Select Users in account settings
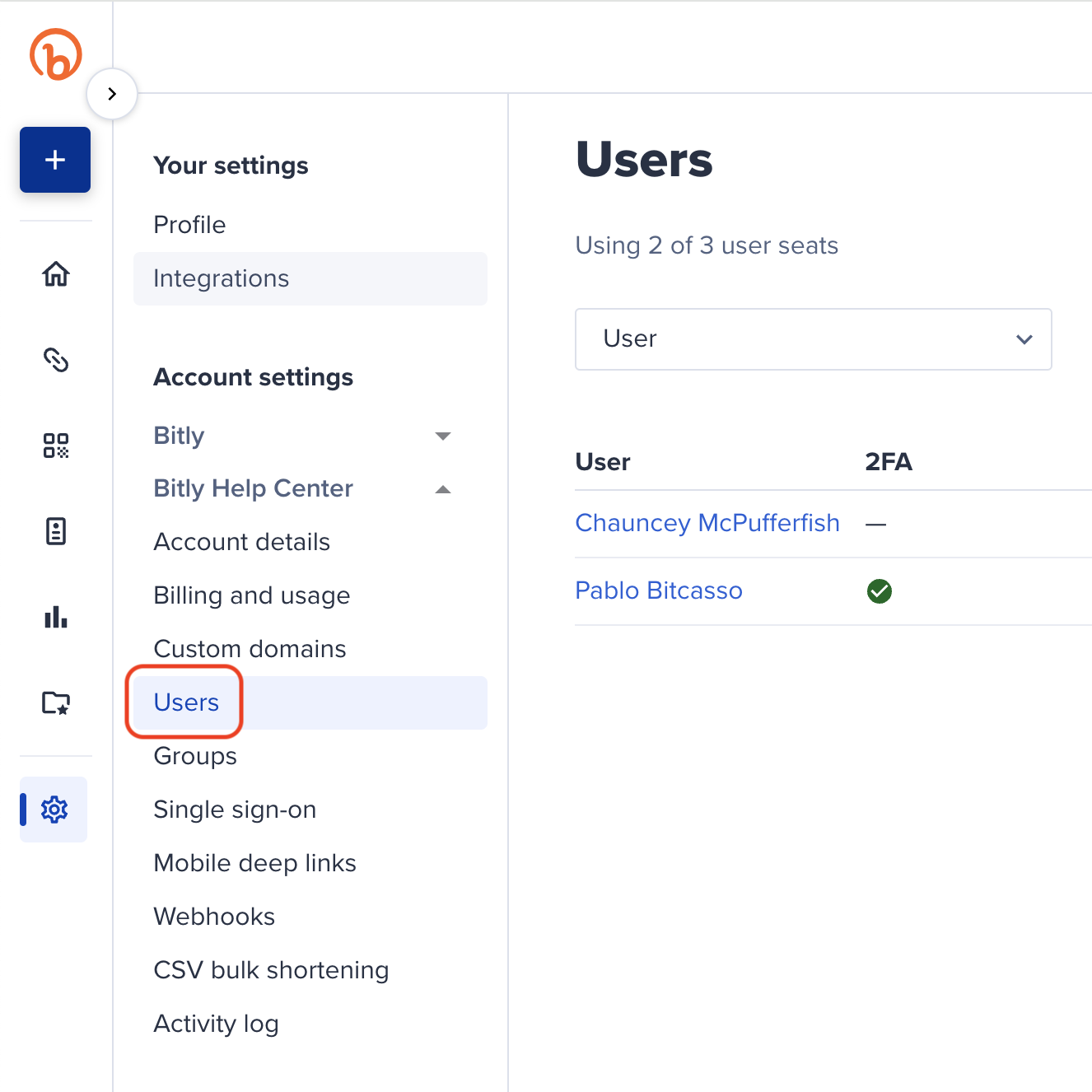The width and height of the screenshot is (1092, 1092). (310, 702)
